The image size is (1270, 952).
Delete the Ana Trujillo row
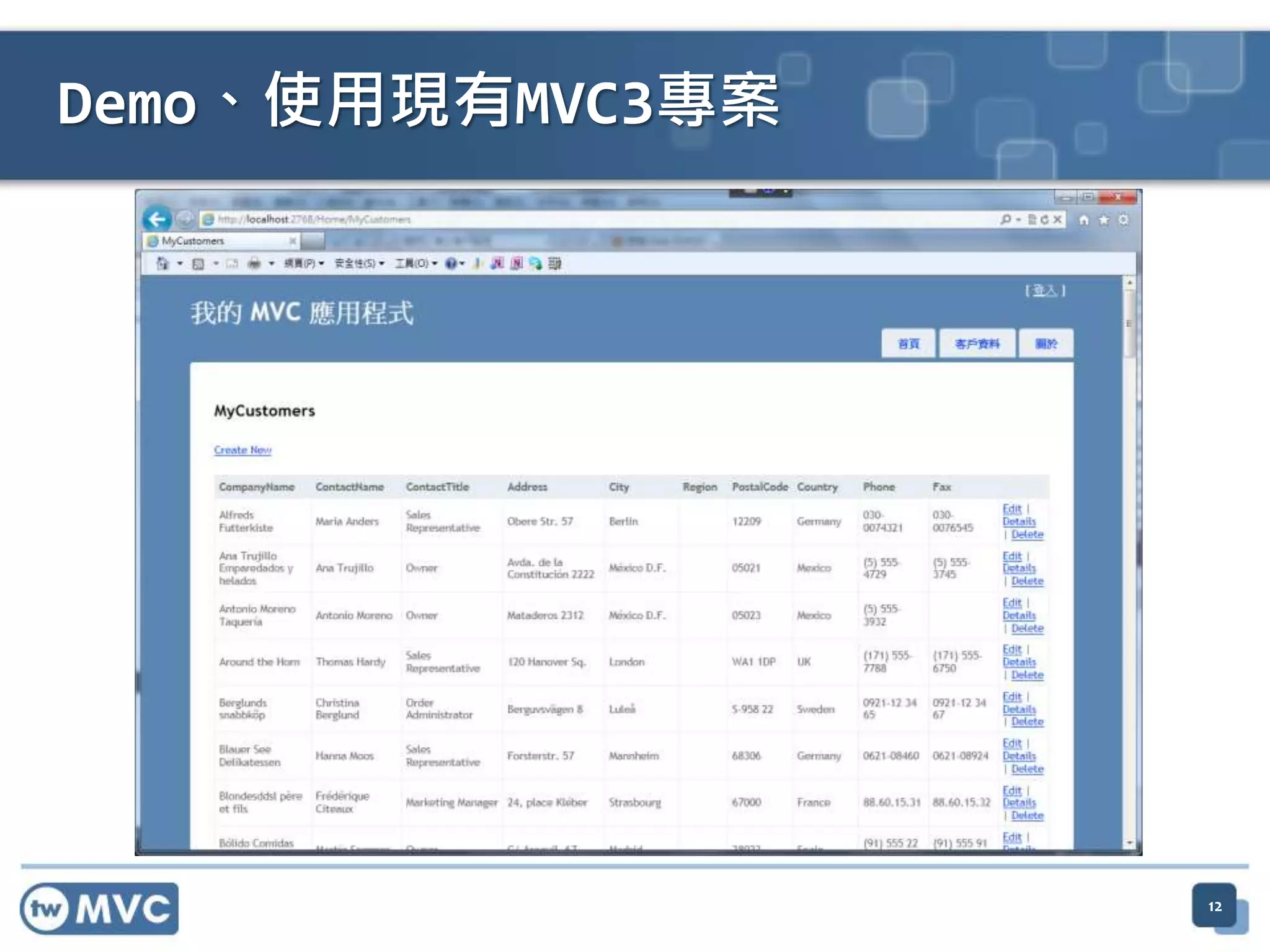point(1027,581)
